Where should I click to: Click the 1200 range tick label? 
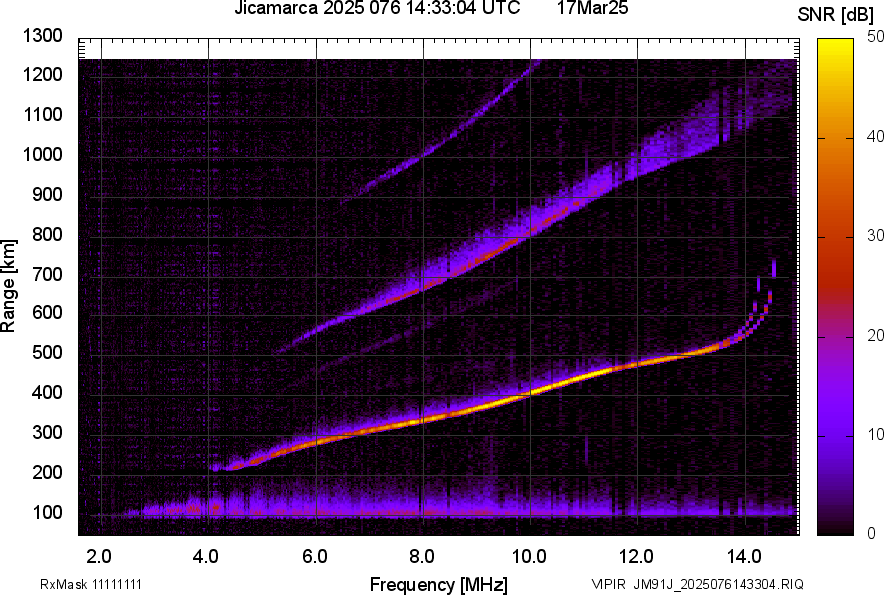click(43, 74)
